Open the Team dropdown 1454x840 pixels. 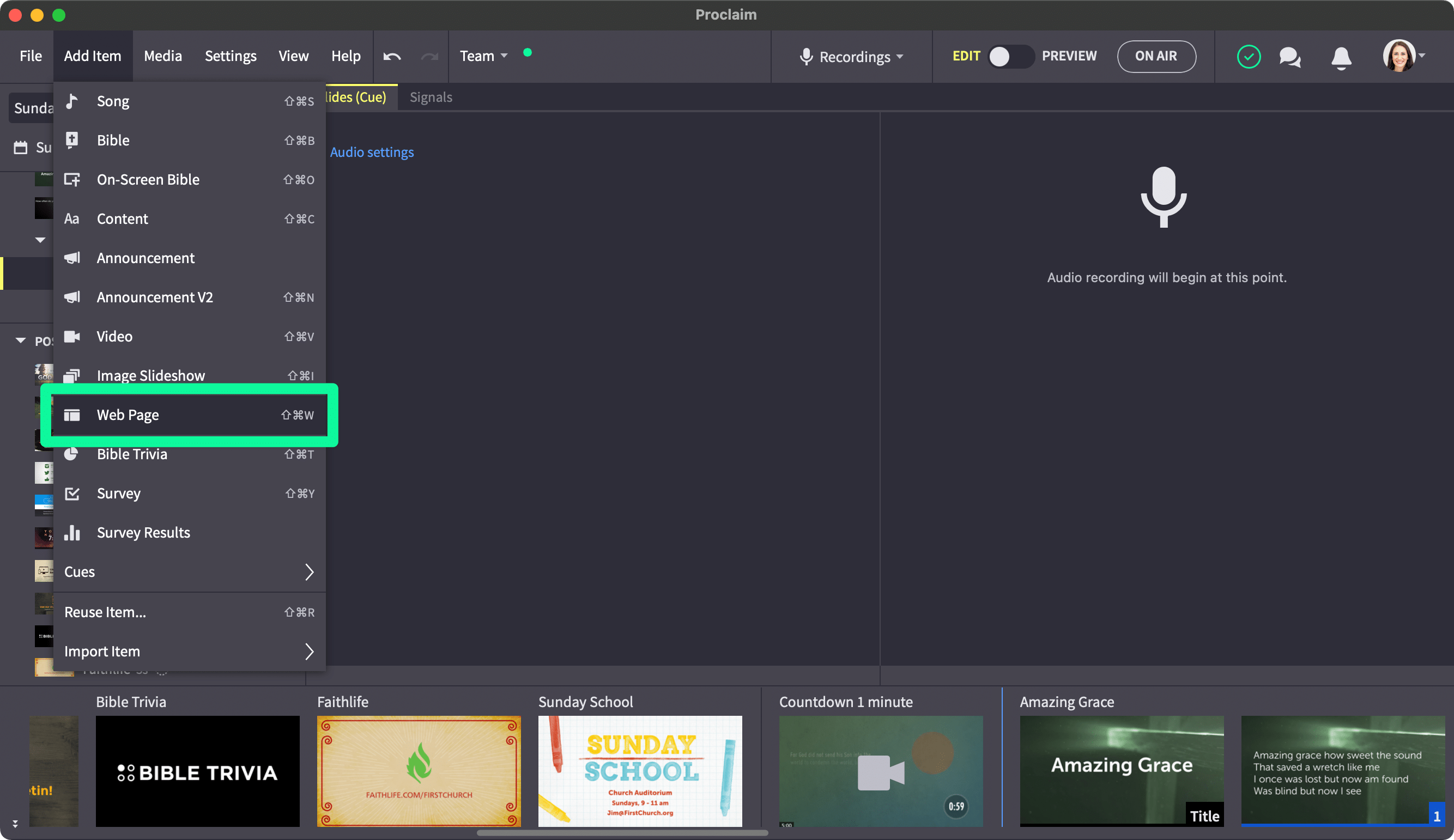click(483, 56)
